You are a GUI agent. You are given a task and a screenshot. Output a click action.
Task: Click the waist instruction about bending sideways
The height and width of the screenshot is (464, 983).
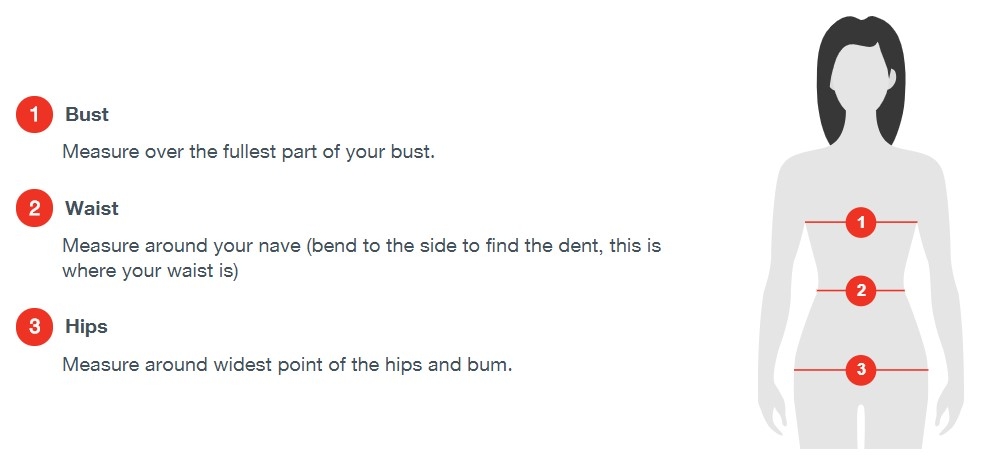pos(361,258)
